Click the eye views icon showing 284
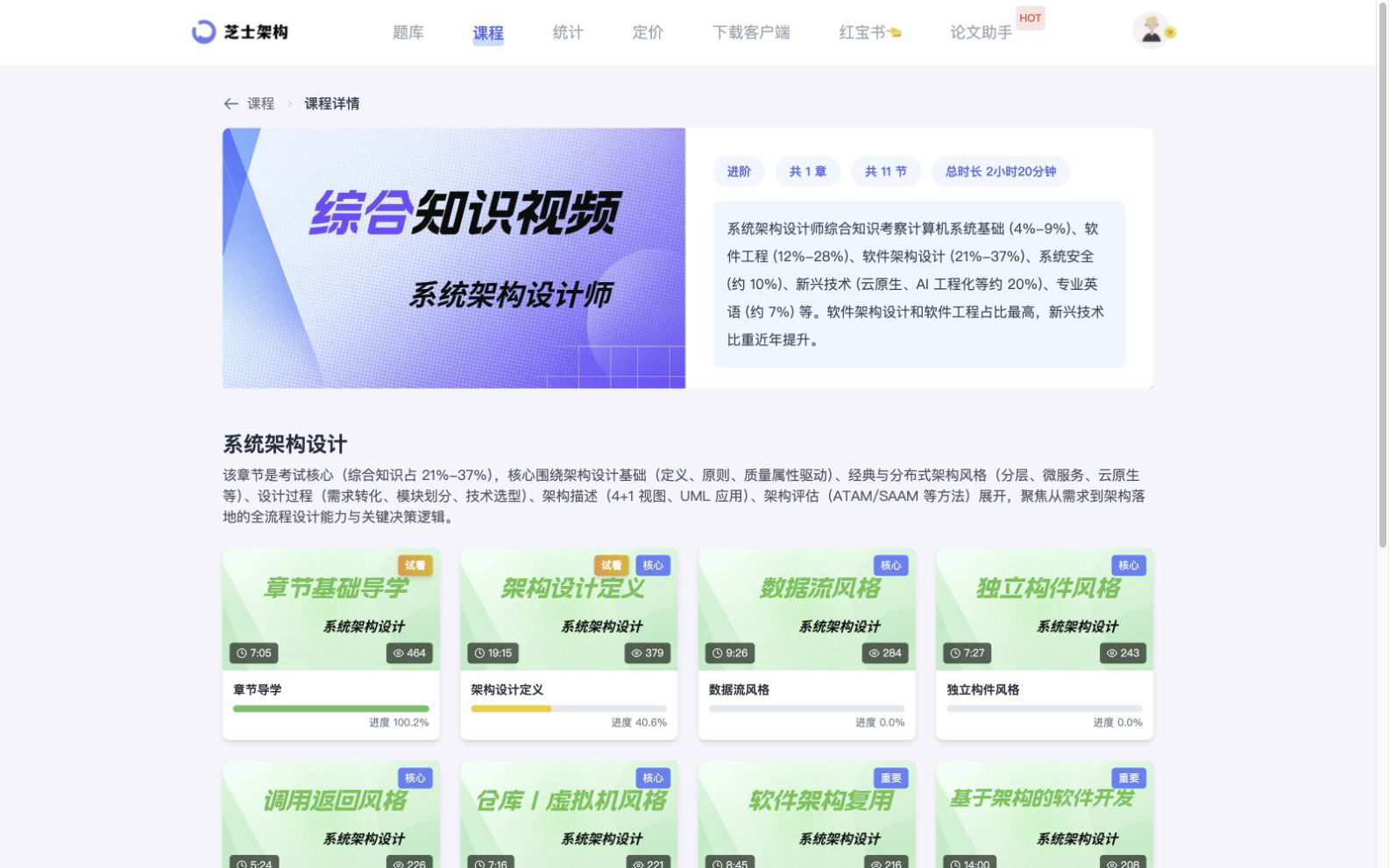Screen dimensions: 1389x868 [874, 653]
